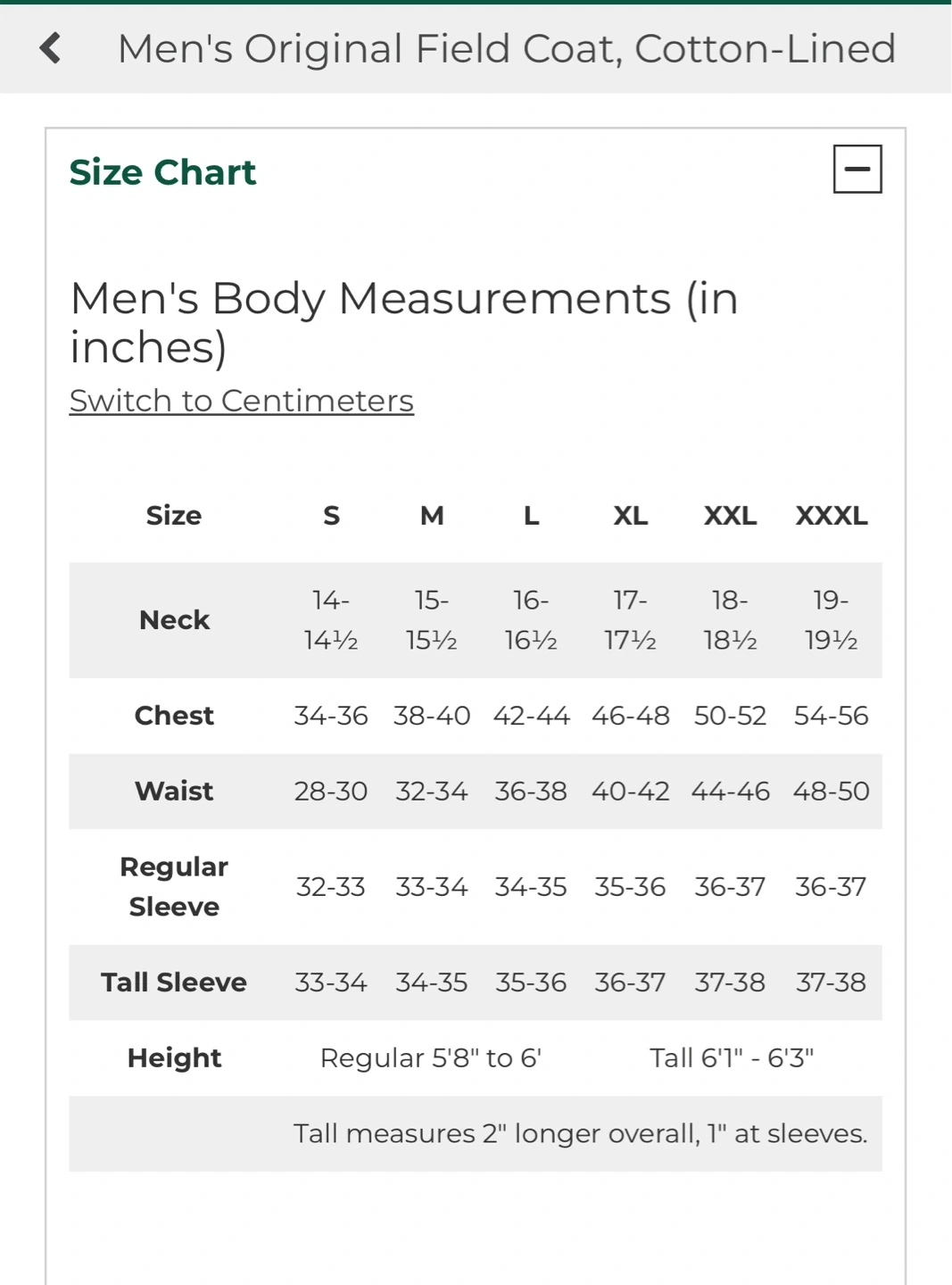Tap the Waist row label

(174, 792)
